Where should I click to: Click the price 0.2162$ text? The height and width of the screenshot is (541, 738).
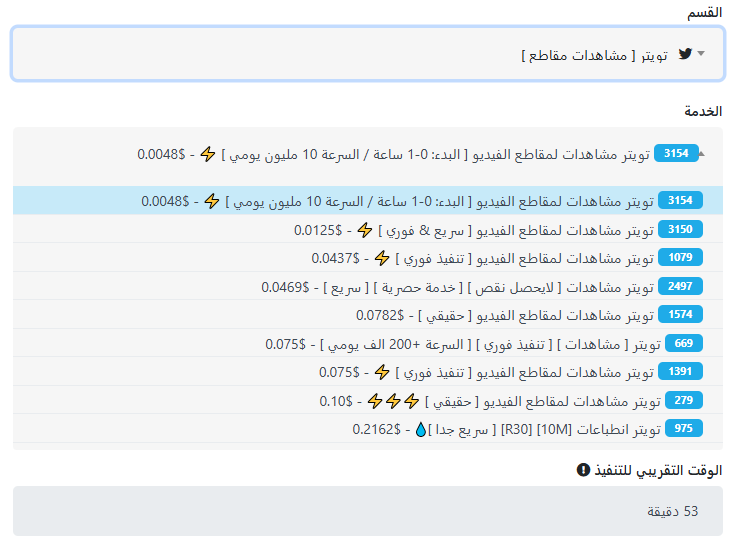[377, 429]
